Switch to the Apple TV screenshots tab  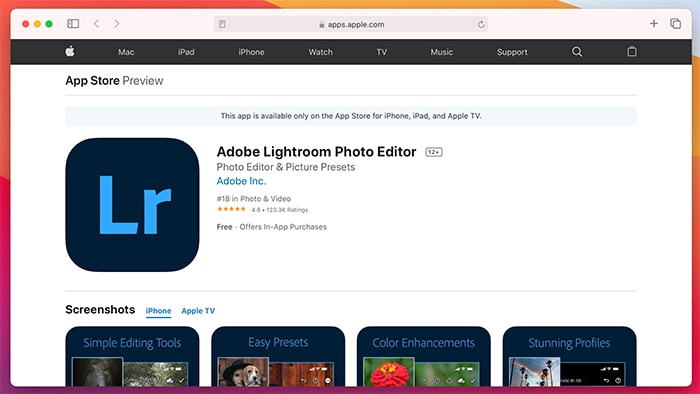[x=198, y=311]
